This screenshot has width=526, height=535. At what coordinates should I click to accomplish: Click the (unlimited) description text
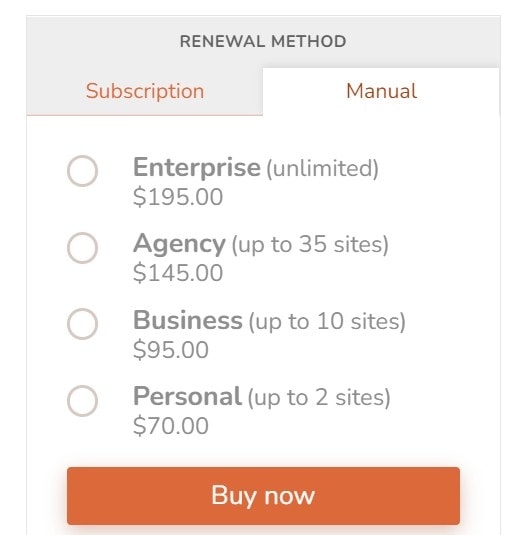click(x=322, y=169)
